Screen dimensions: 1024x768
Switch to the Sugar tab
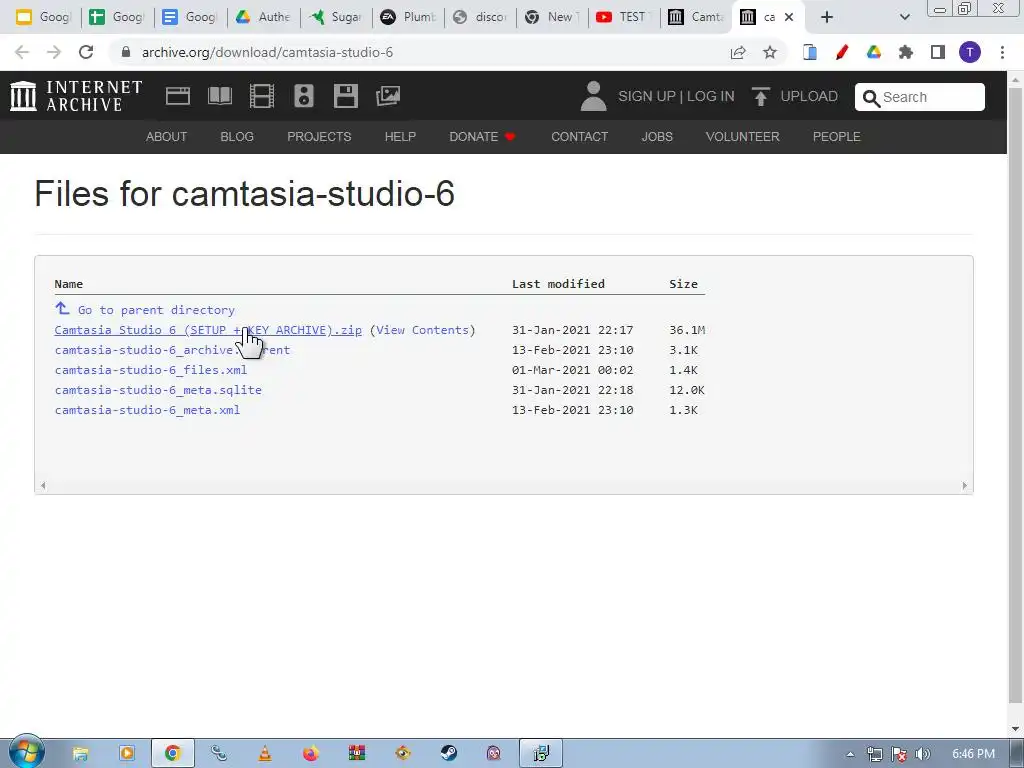(x=336, y=17)
